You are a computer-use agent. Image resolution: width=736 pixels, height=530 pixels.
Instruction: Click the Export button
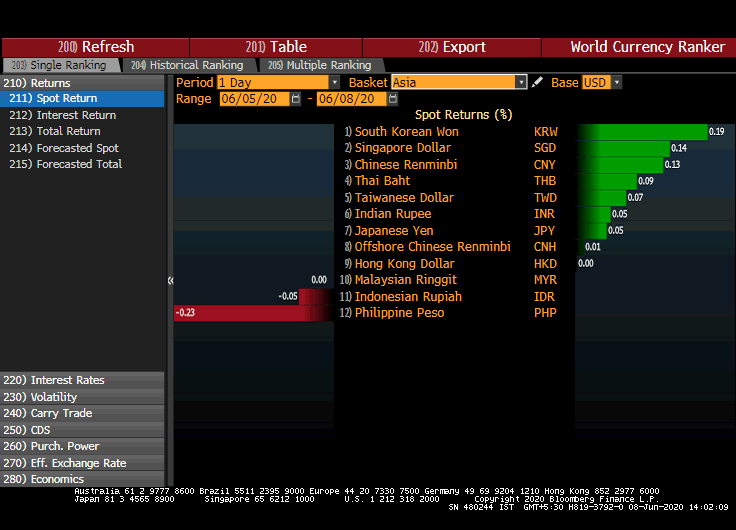click(x=452, y=47)
